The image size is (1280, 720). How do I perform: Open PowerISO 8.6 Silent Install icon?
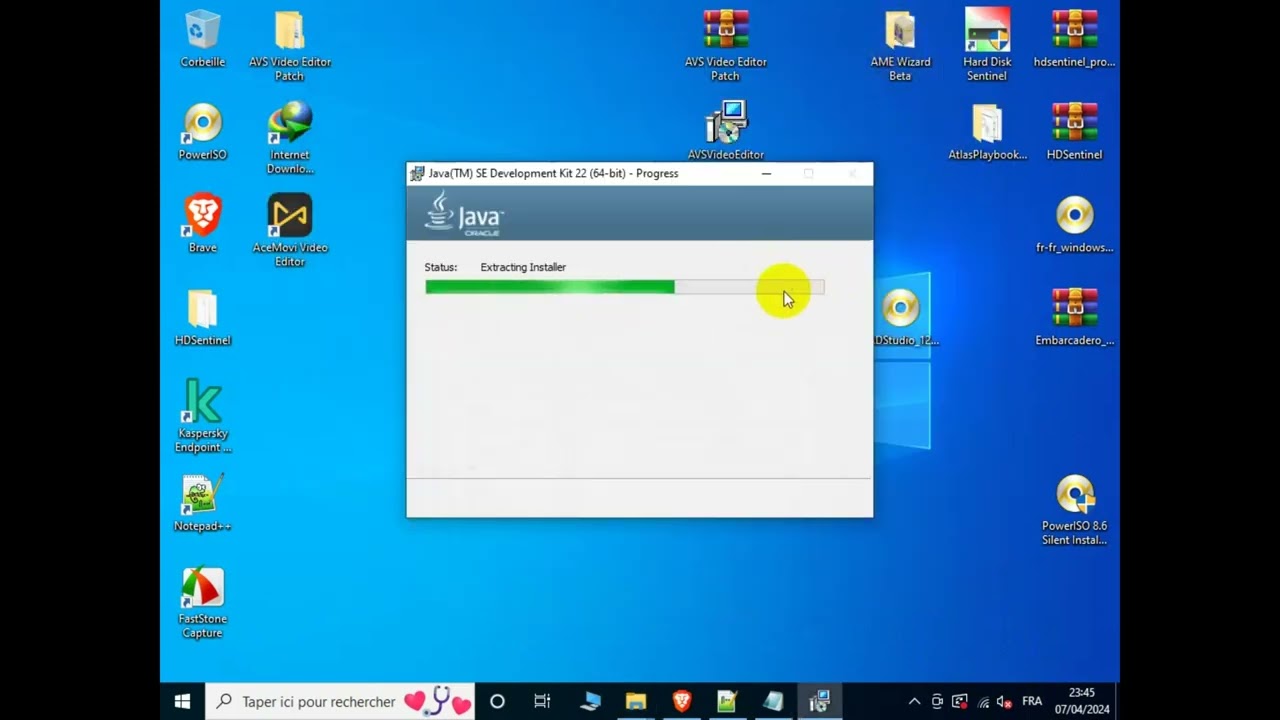point(1075,510)
